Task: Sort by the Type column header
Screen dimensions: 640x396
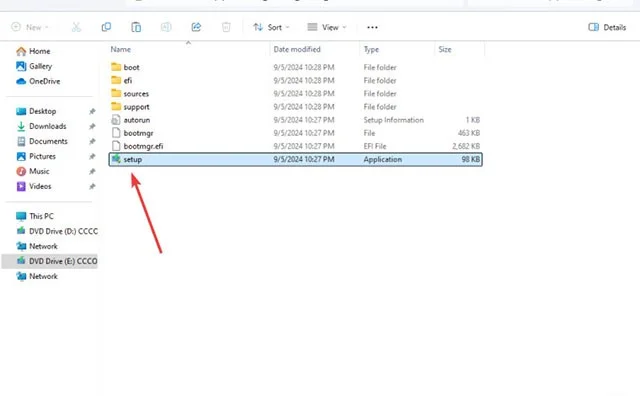Action: (371, 49)
